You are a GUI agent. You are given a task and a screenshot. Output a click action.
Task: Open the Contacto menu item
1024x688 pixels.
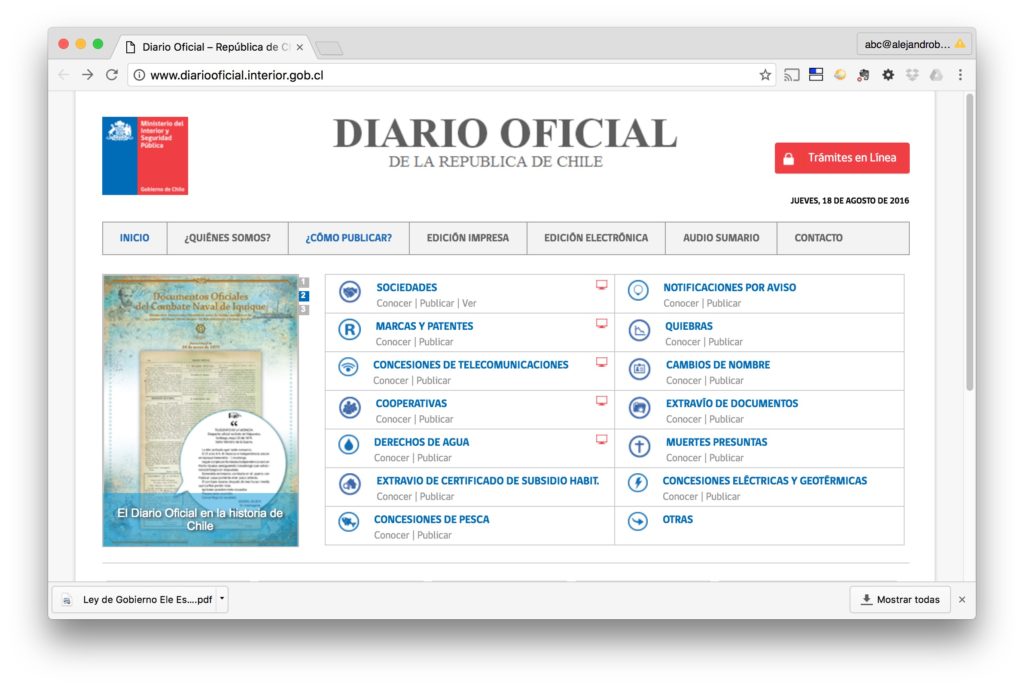pyautogui.click(x=818, y=238)
